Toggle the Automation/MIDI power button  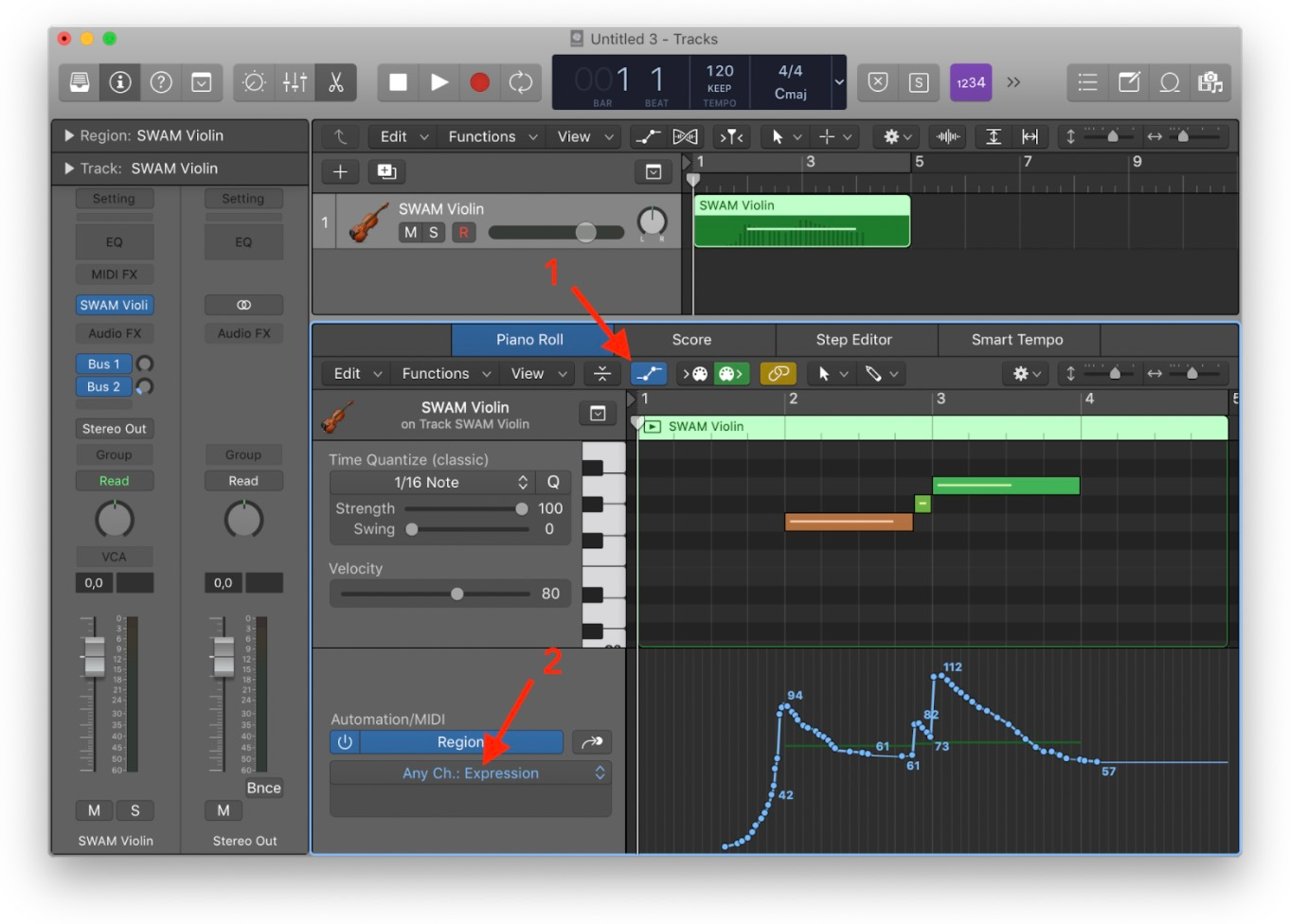click(345, 742)
